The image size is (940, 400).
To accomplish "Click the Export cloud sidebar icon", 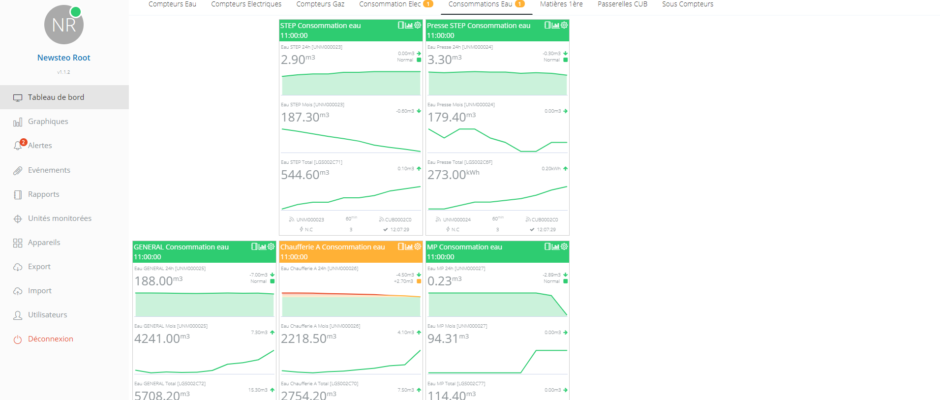I will (x=17, y=267).
